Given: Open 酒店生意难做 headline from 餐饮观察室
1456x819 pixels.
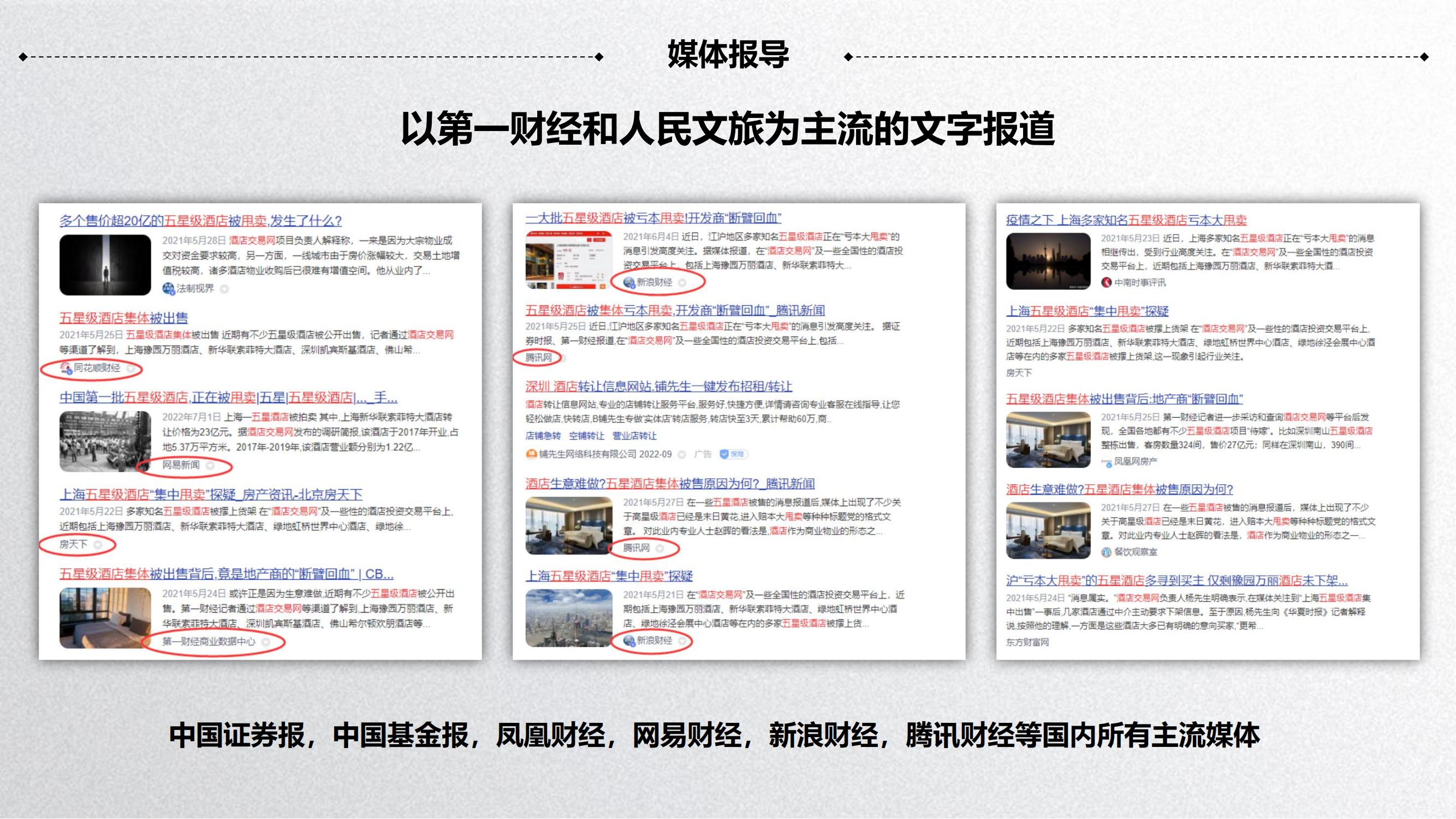Looking at the screenshot, I should [1120, 489].
